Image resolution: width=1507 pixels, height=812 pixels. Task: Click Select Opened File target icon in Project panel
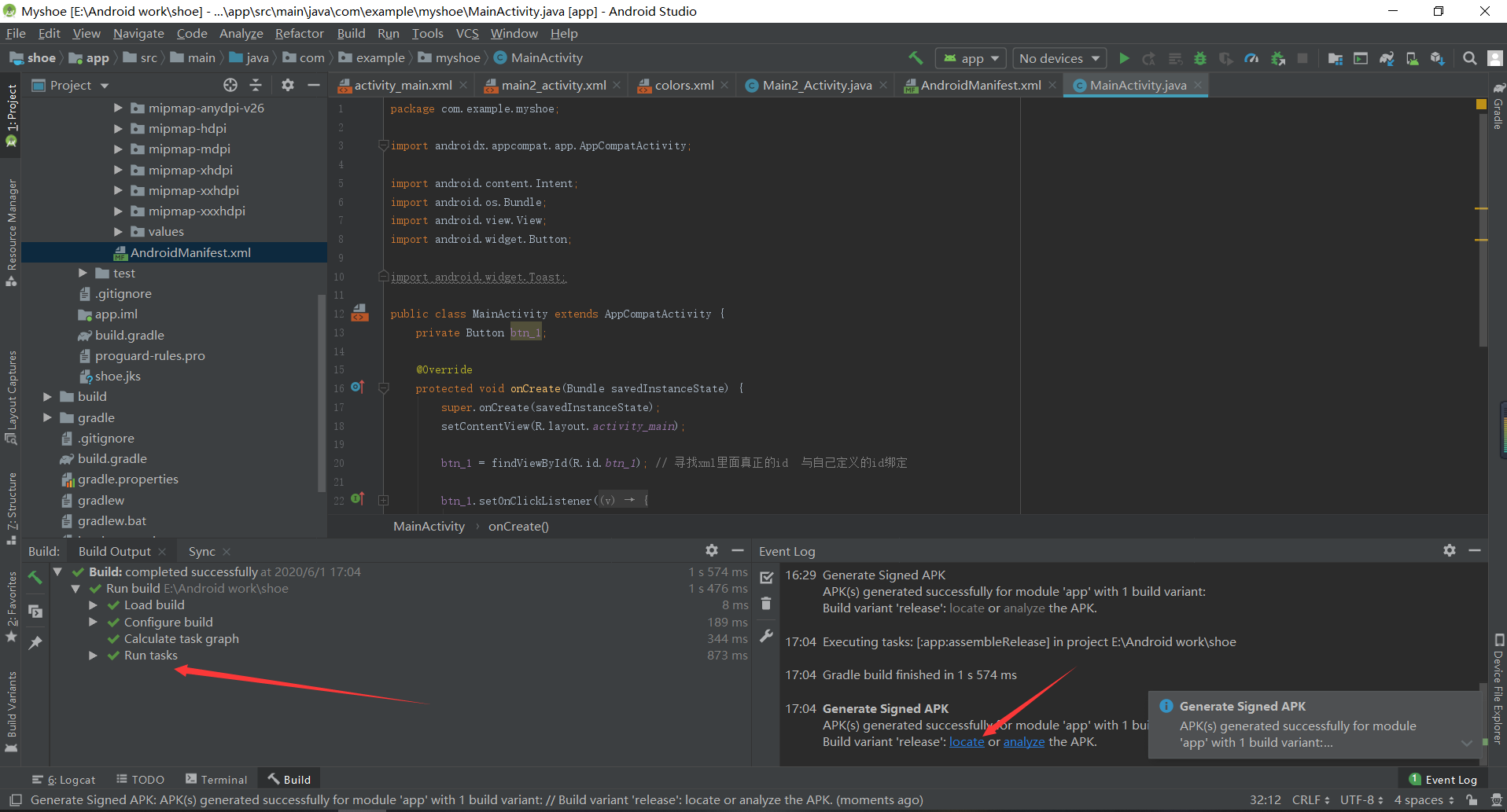(230, 85)
